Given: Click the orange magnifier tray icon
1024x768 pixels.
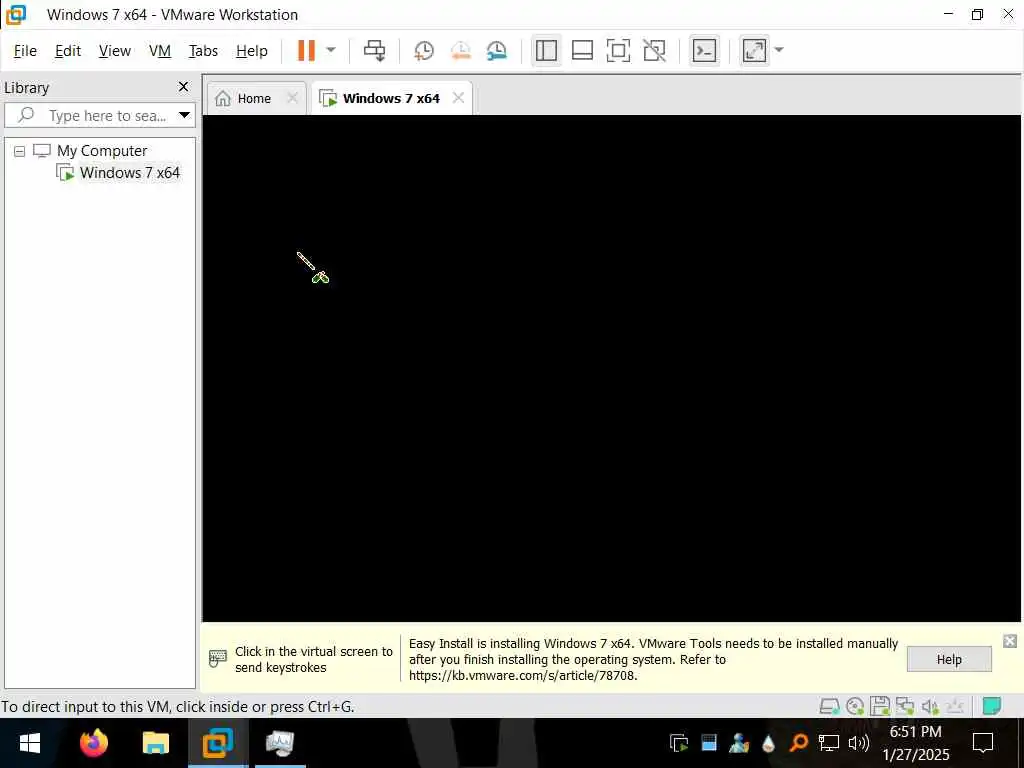Looking at the screenshot, I should click(798, 743).
